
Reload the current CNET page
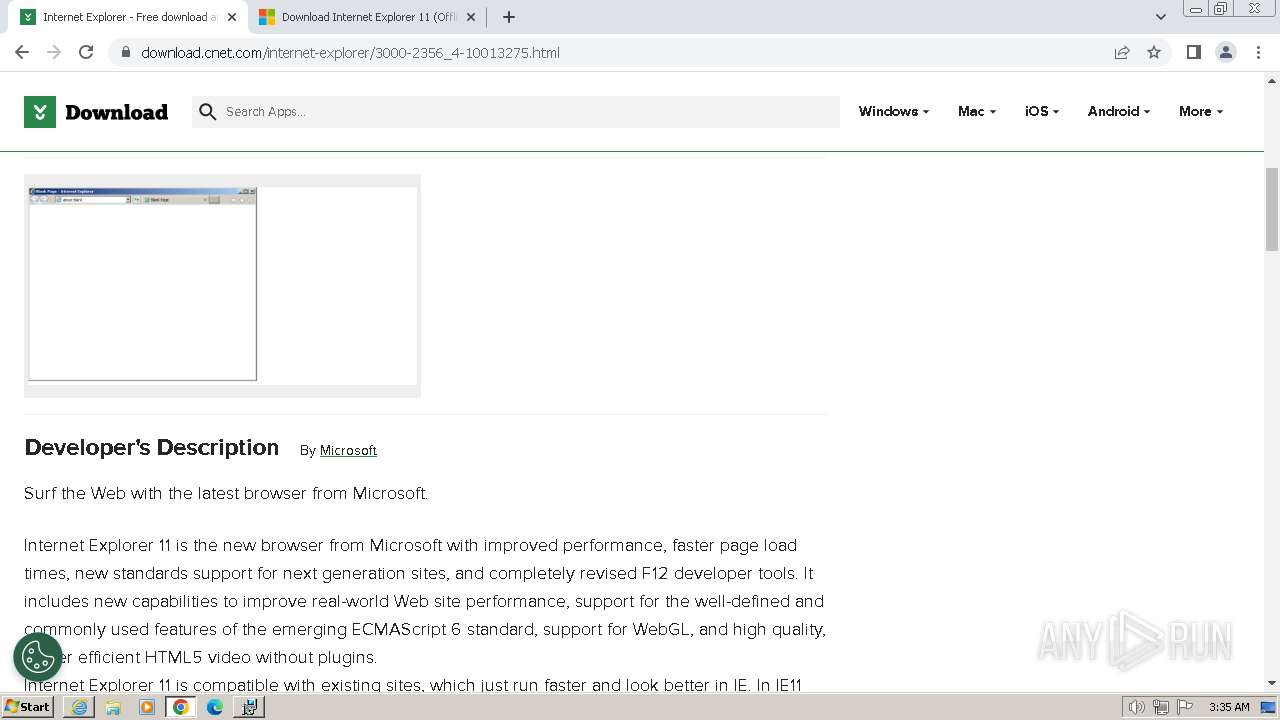click(x=86, y=52)
